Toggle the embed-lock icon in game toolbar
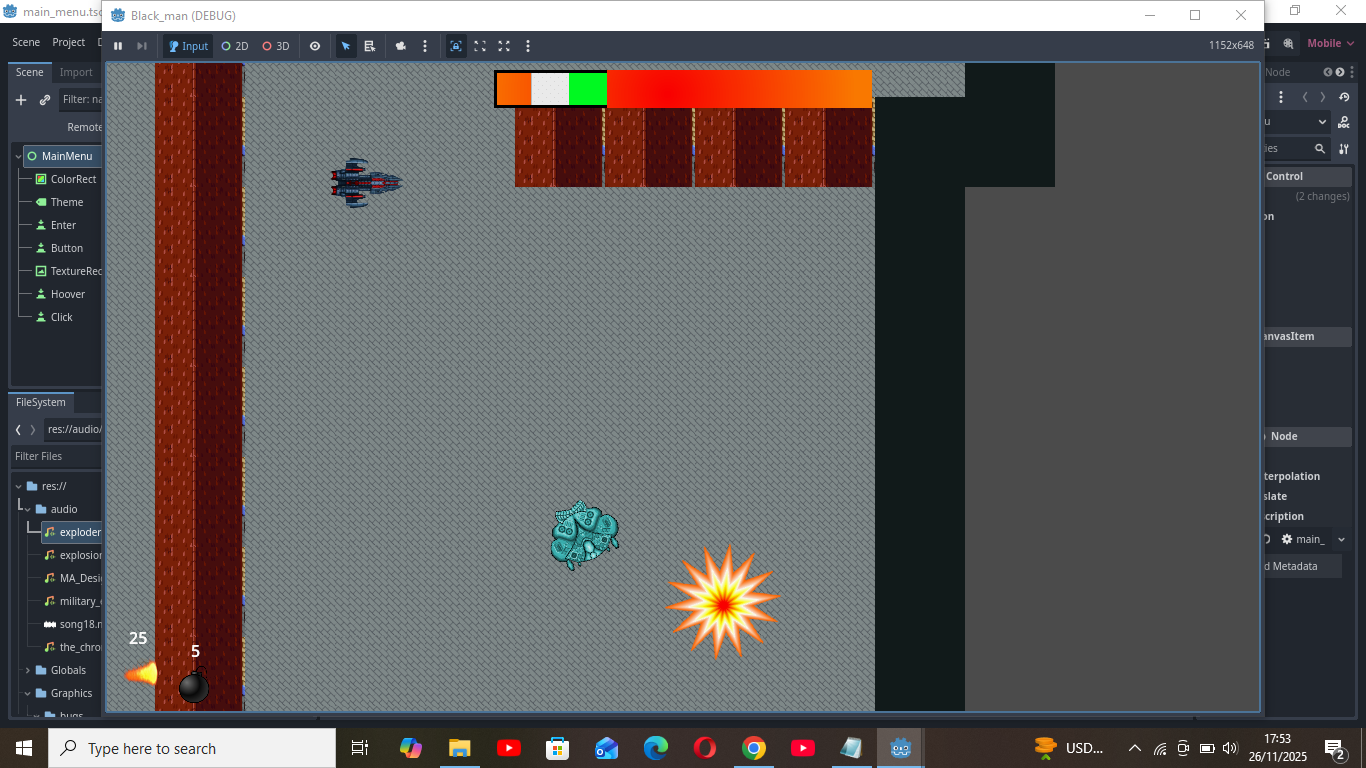Viewport: 1366px width, 768px height. 456,46
